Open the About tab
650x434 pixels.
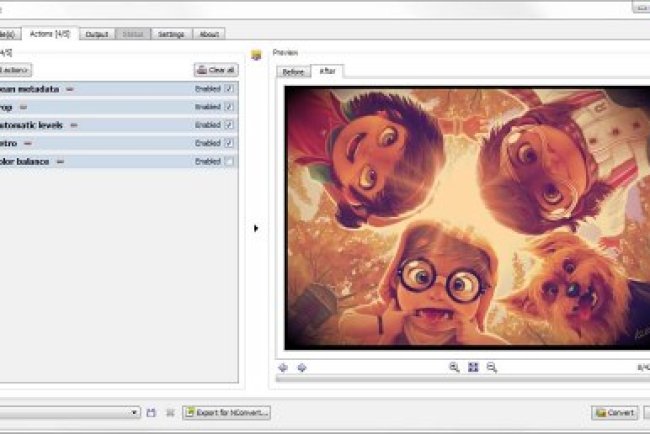(209, 34)
